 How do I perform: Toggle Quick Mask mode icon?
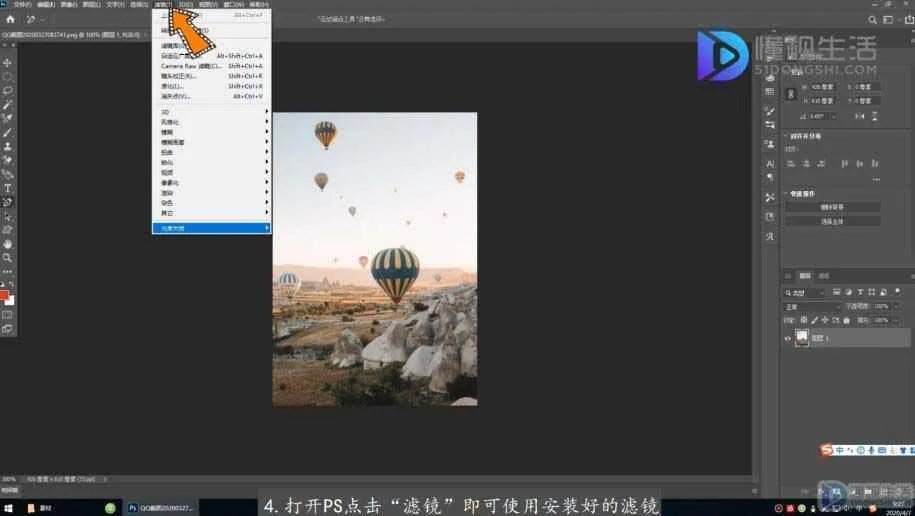(x=8, y=314)
